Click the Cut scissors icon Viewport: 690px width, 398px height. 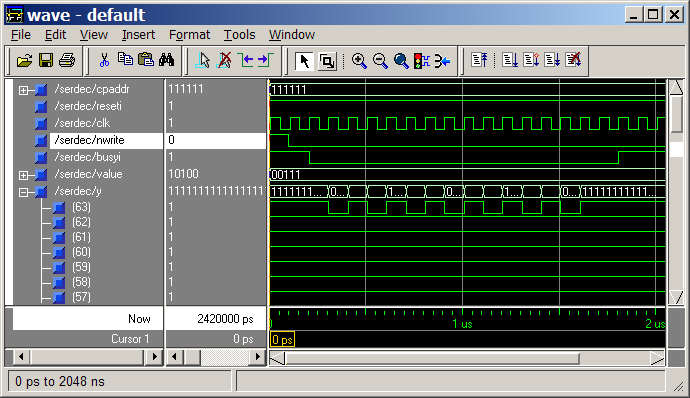point(104,60)
